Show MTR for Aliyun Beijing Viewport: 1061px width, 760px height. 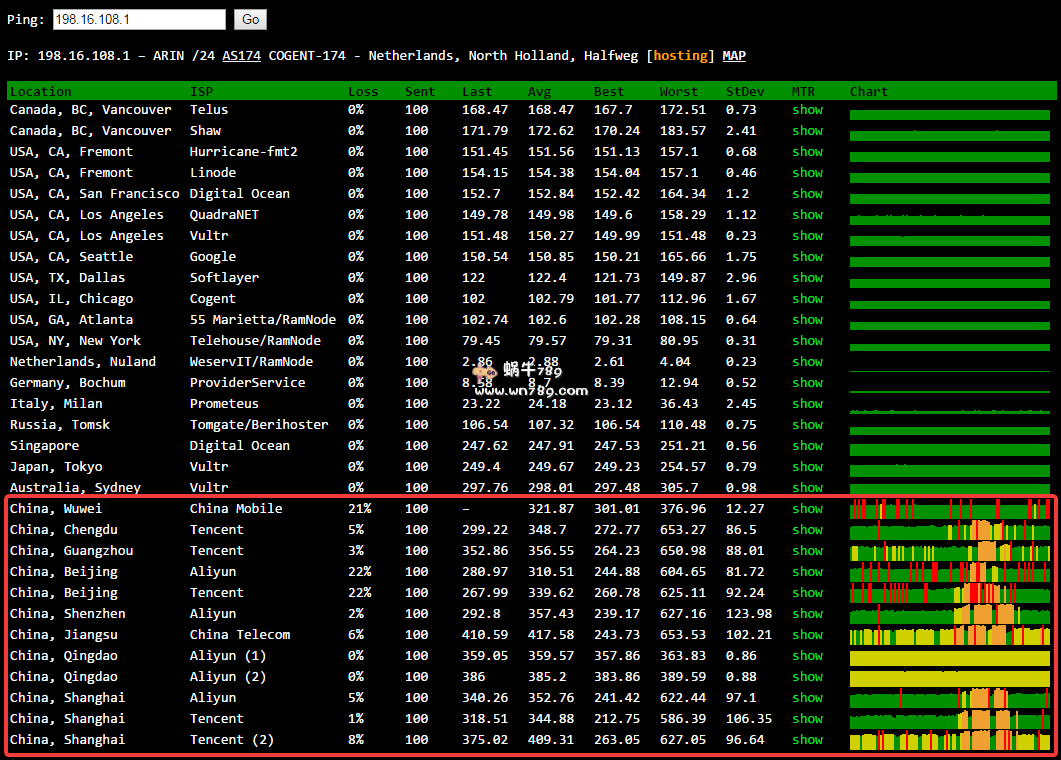(807, 571)
